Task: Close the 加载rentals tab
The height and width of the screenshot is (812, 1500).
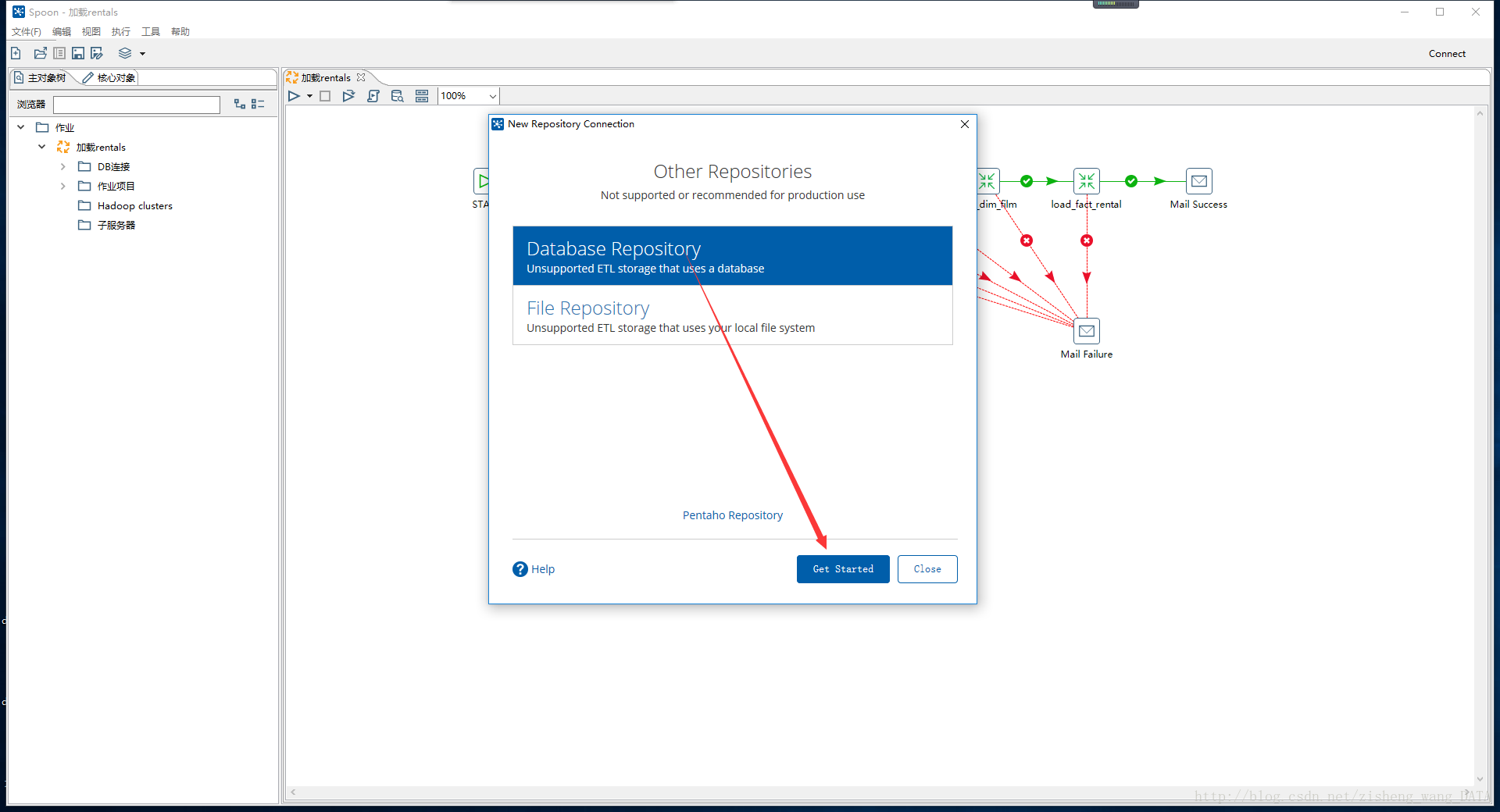Action: (x=361, y=77)
